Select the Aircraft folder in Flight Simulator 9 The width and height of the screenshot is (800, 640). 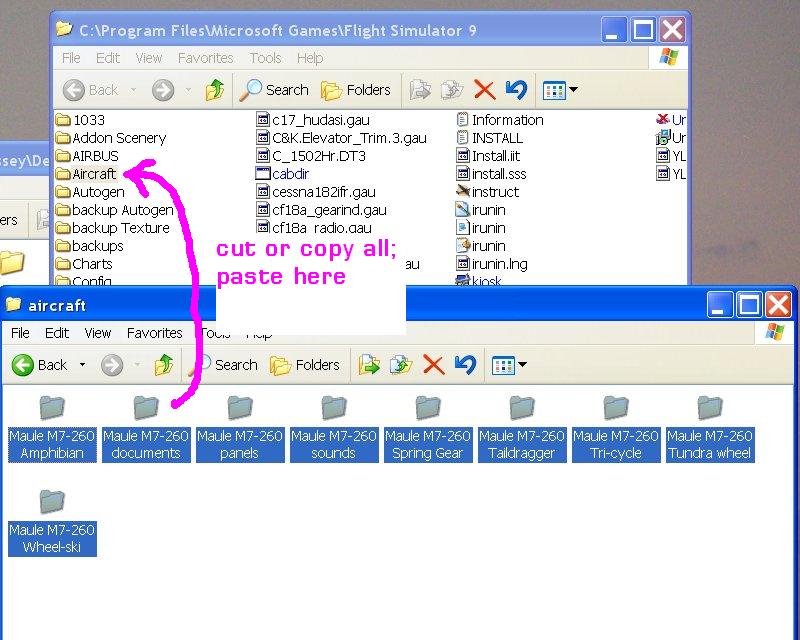[86, 174]
